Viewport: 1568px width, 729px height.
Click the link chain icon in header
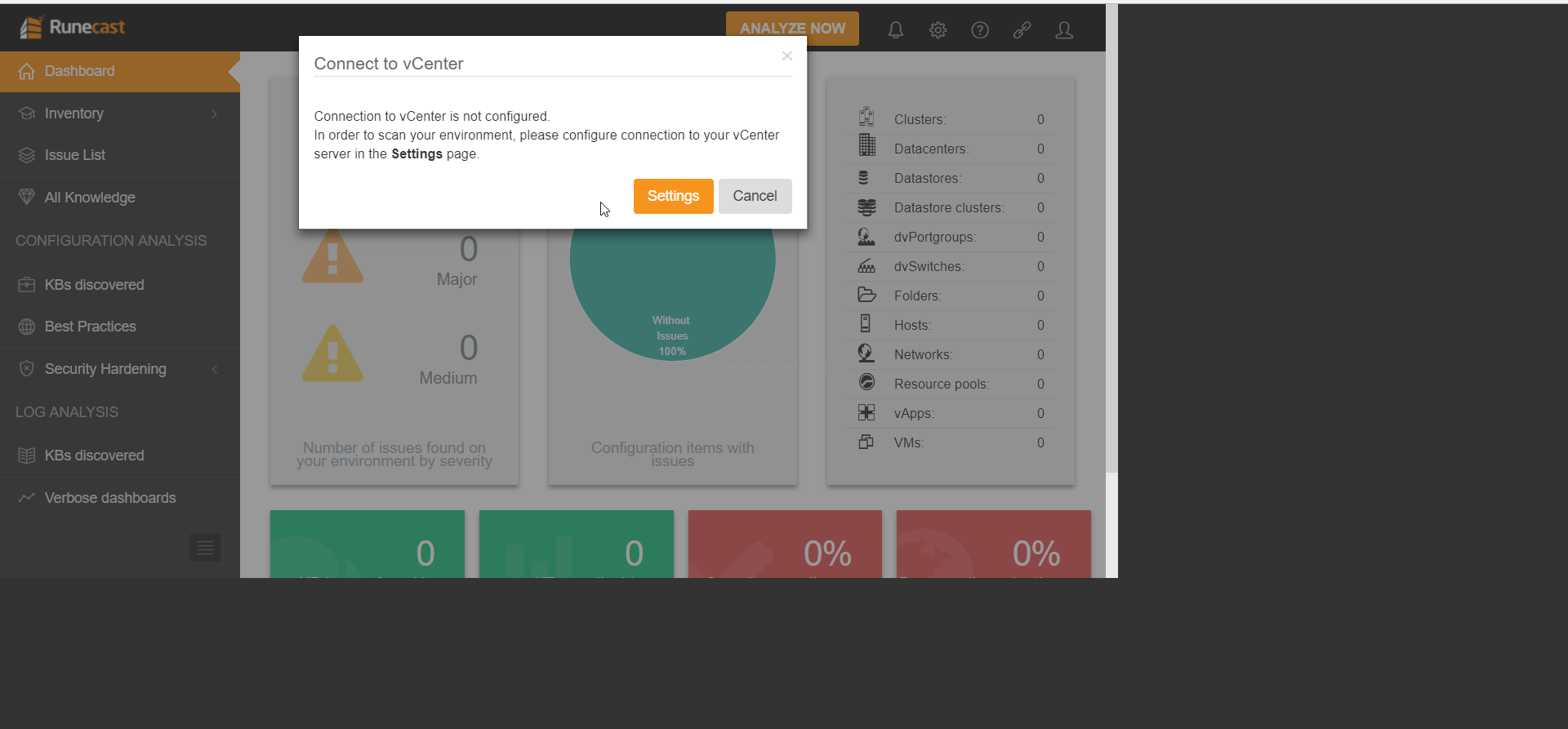point(1022,30)
